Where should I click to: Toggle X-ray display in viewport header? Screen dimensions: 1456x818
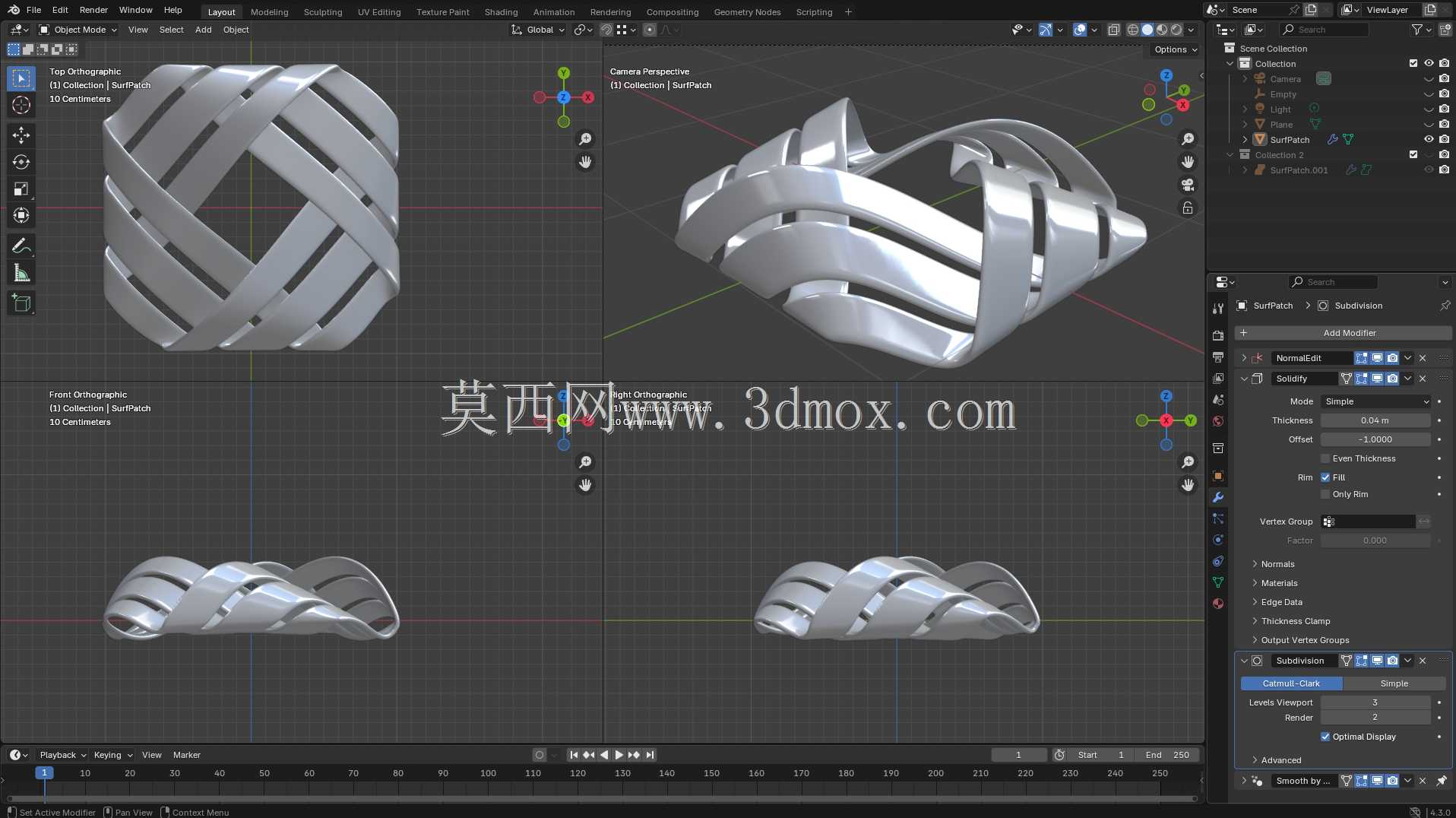click(1113, 30)
